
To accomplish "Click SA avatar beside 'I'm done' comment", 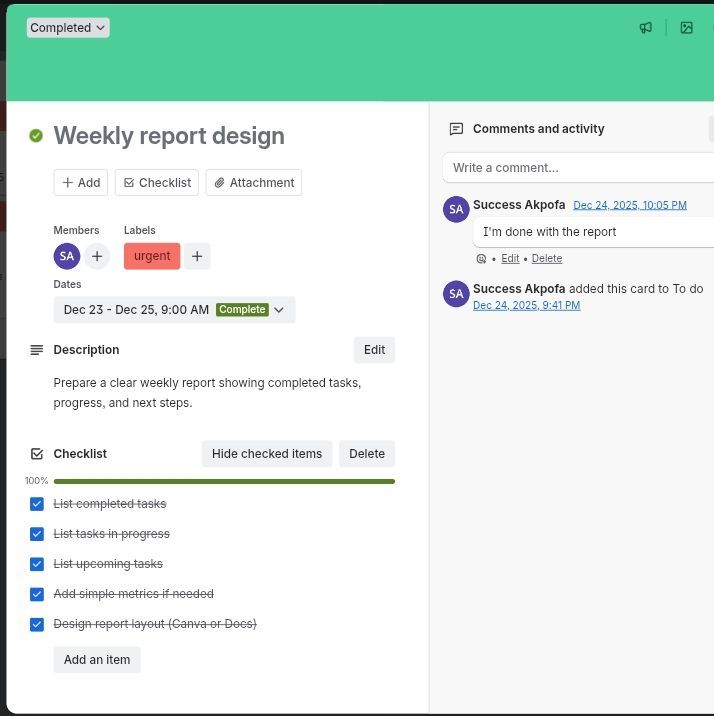I will click(456, 209).
